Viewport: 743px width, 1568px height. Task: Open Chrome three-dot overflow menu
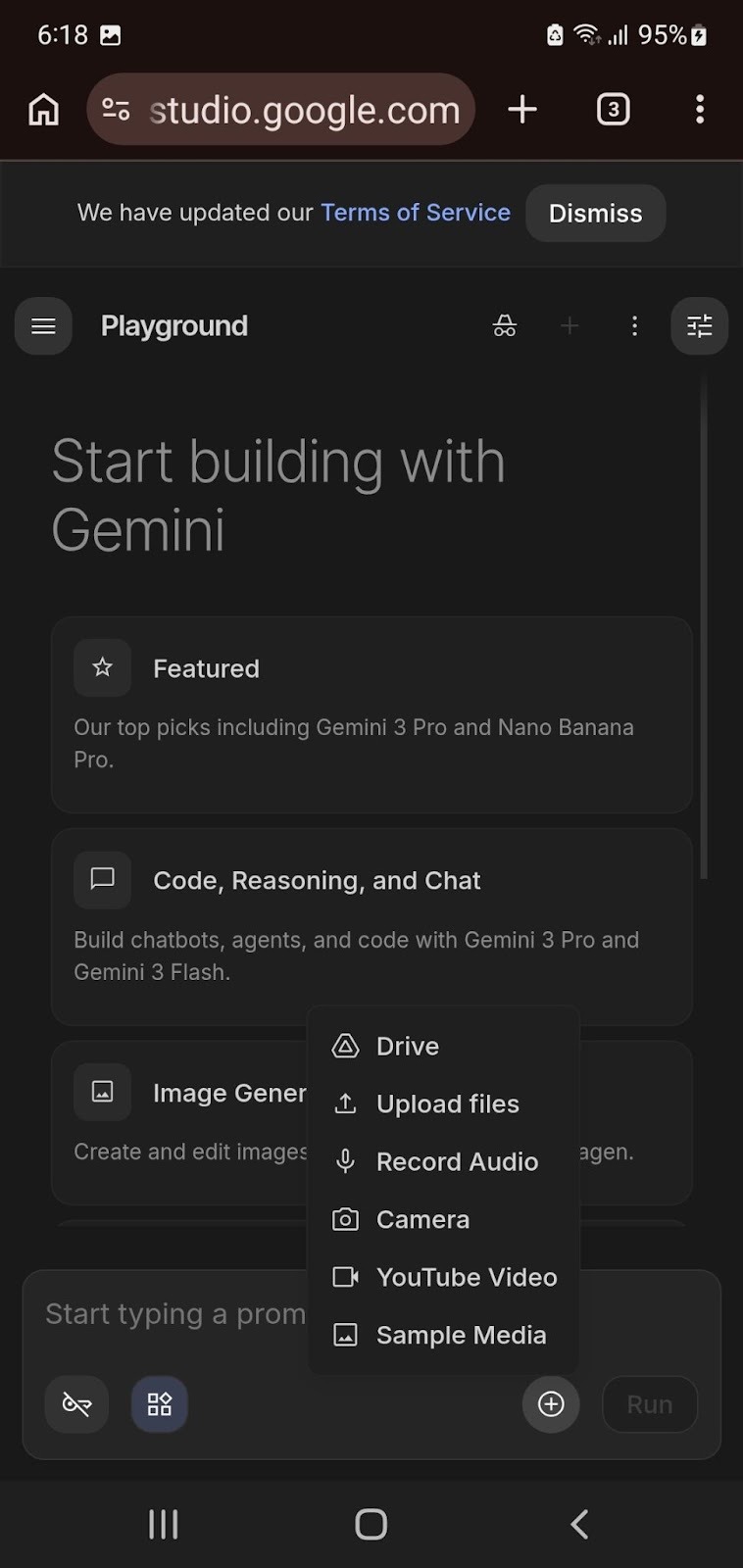(699, 110)
